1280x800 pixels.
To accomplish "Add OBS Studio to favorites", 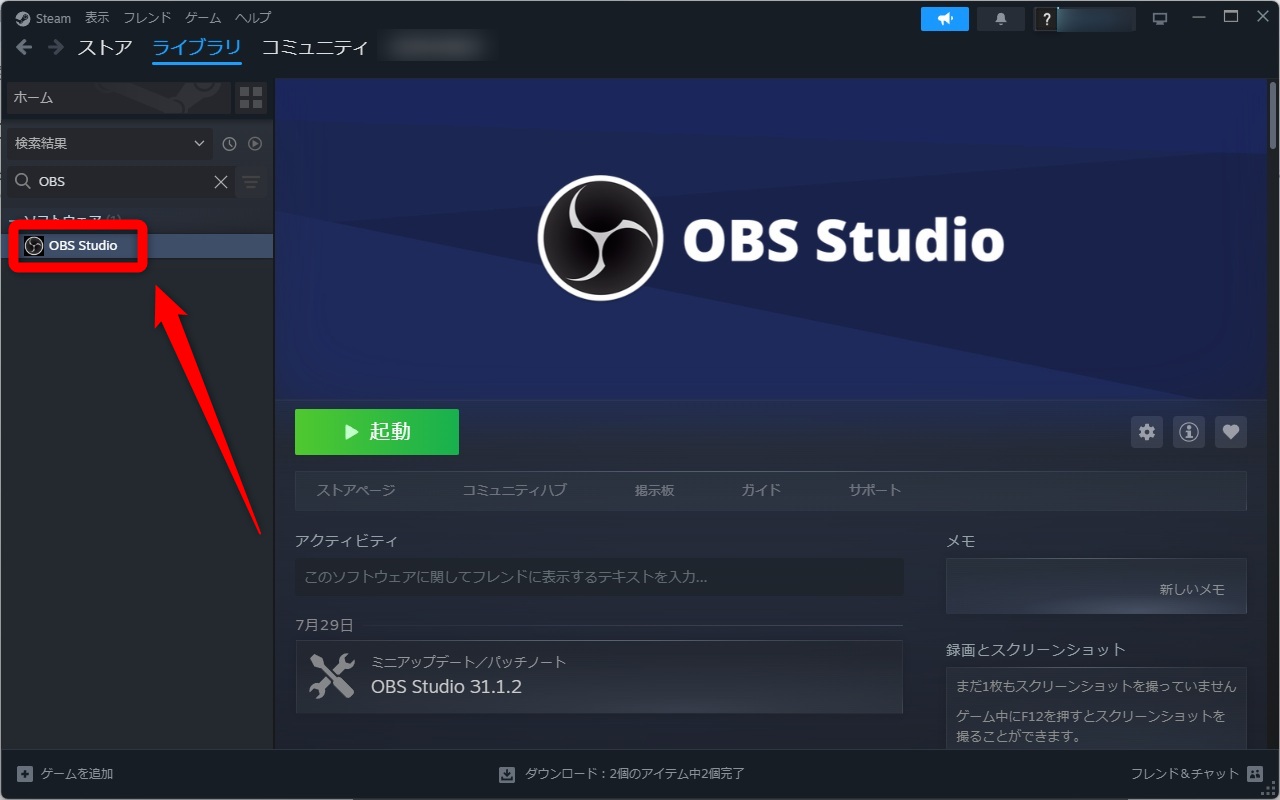I will pos(1231,432).
